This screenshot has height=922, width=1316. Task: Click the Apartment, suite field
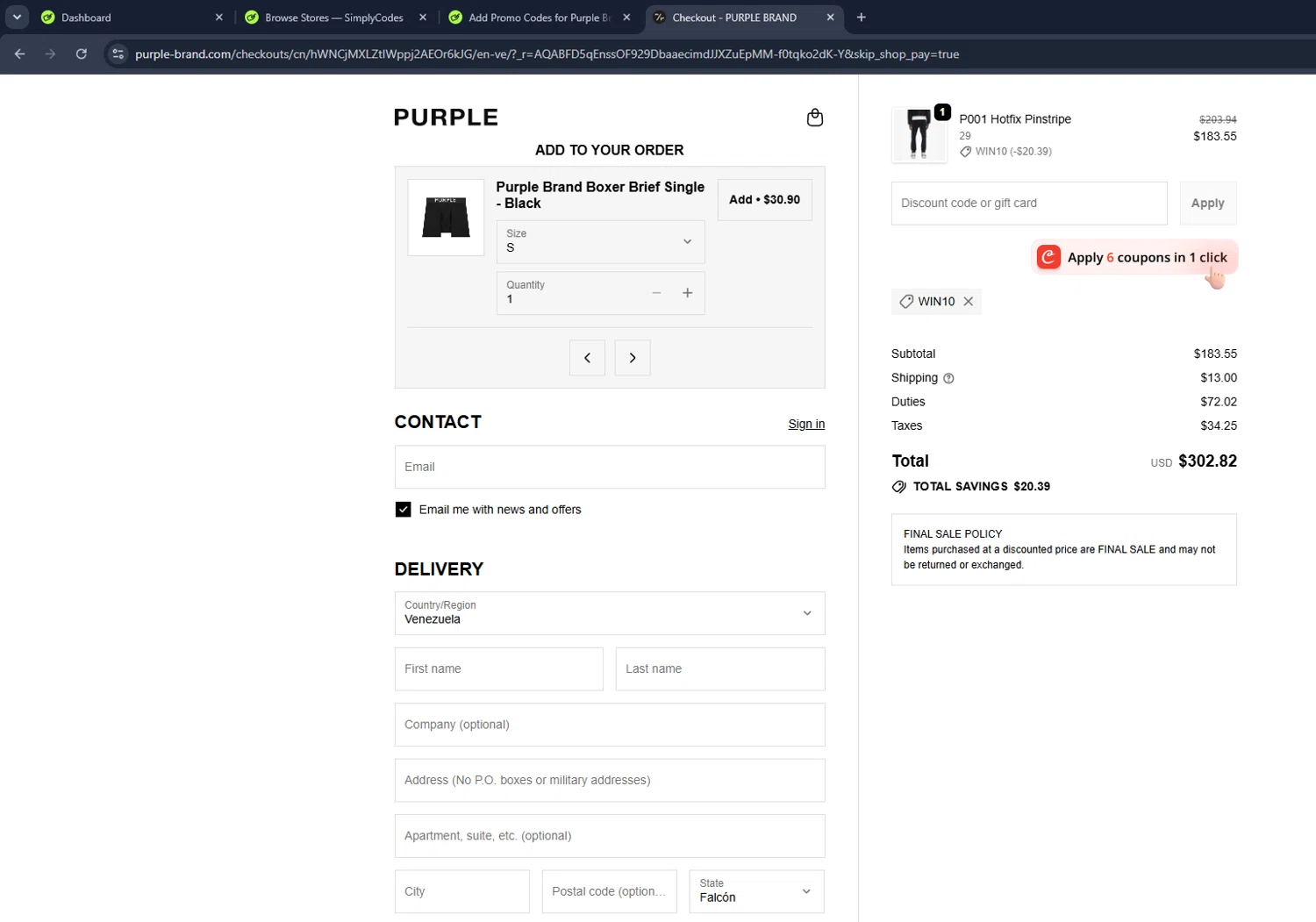pyautogui.click(x=610, y=836)
